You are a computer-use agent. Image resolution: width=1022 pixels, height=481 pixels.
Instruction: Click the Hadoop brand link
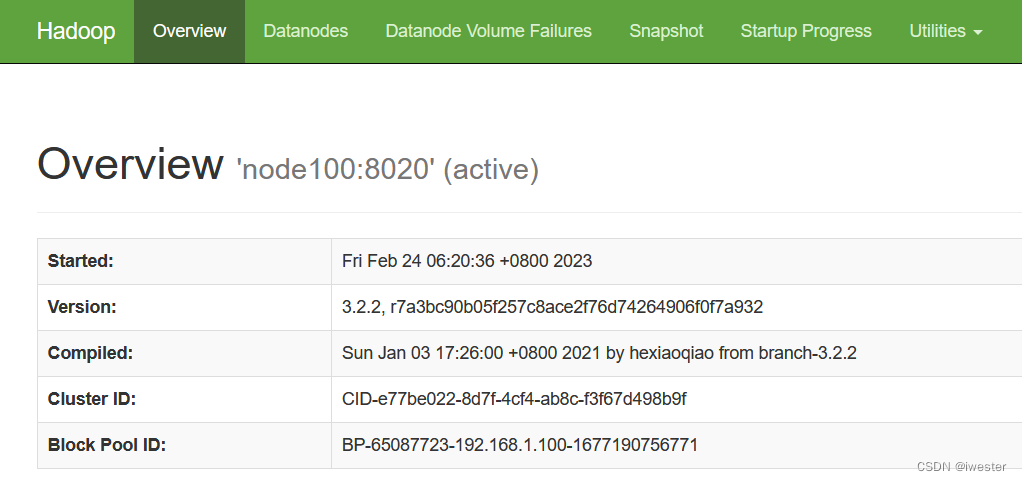pyautogui.click(x=76, y=31)
